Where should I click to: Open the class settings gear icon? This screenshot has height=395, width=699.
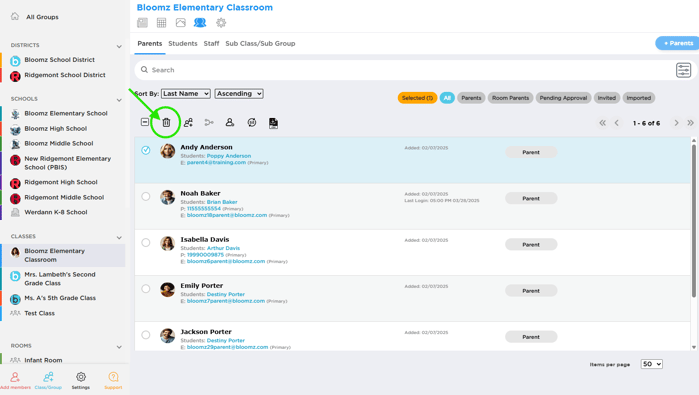(x=221, y=22)
